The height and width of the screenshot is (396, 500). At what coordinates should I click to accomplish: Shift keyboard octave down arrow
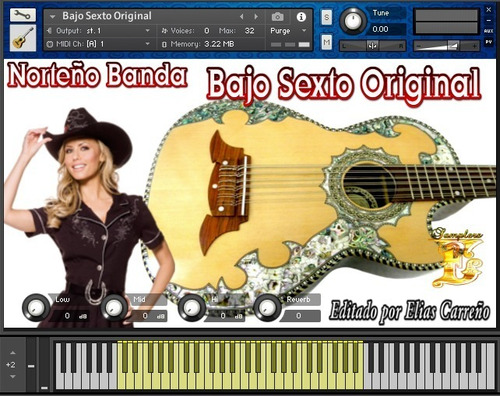pyautogui.click(x=12, y=377)
